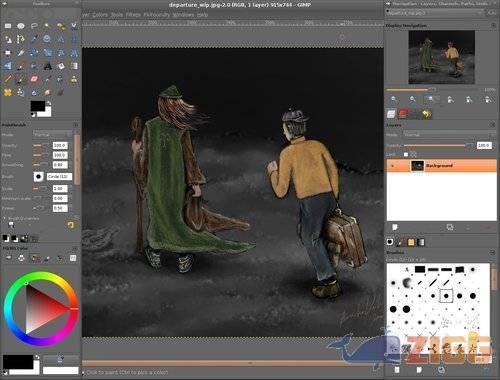Open the Channels tab with red icon

(404, 114)
